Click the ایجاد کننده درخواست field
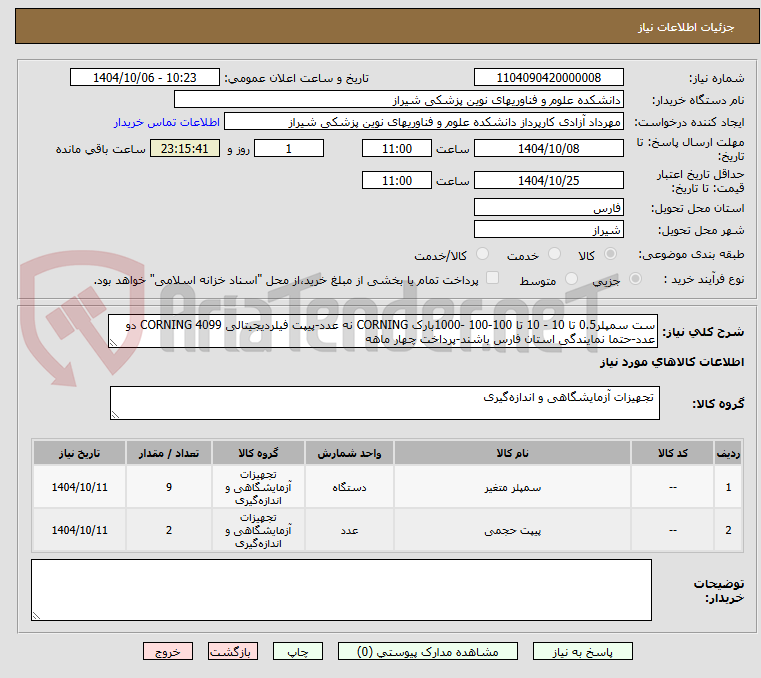 click(423, 122)
